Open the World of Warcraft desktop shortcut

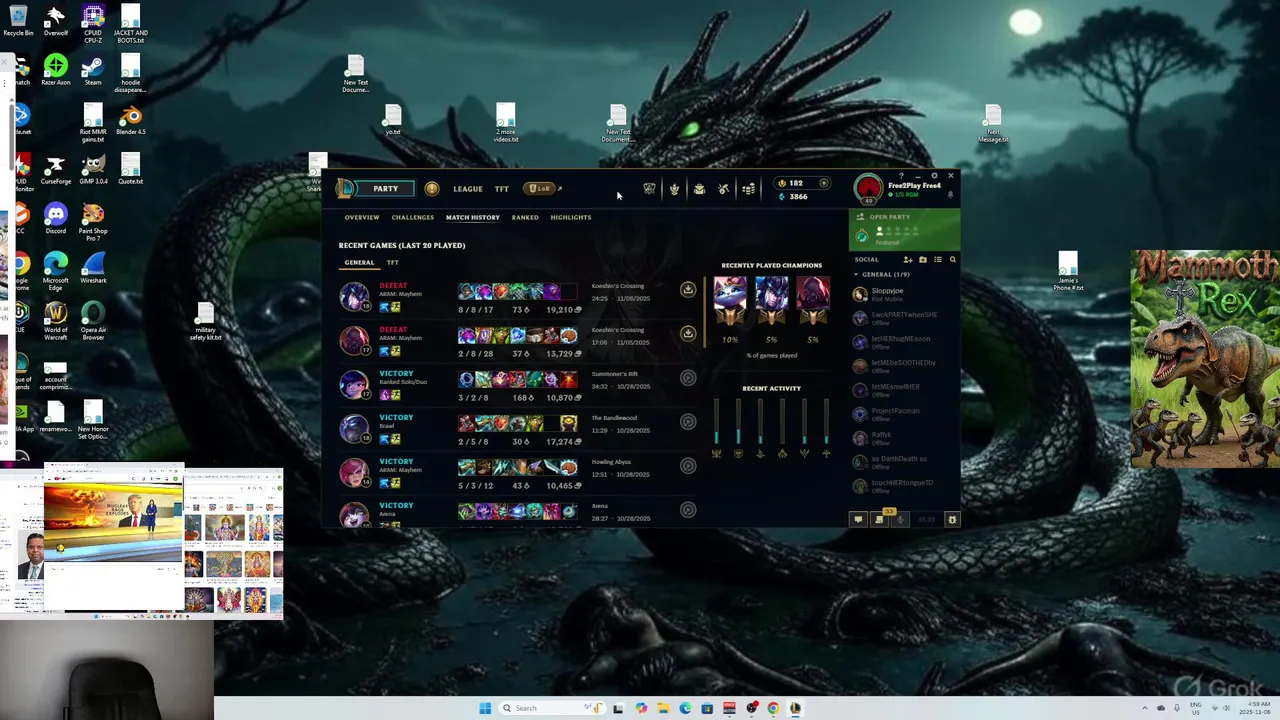[56, 320]
